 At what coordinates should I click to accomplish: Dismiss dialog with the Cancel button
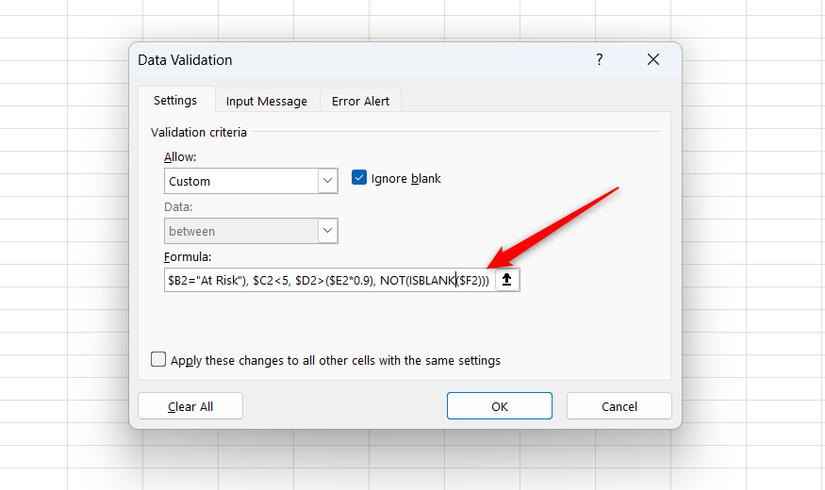(619, 406)
